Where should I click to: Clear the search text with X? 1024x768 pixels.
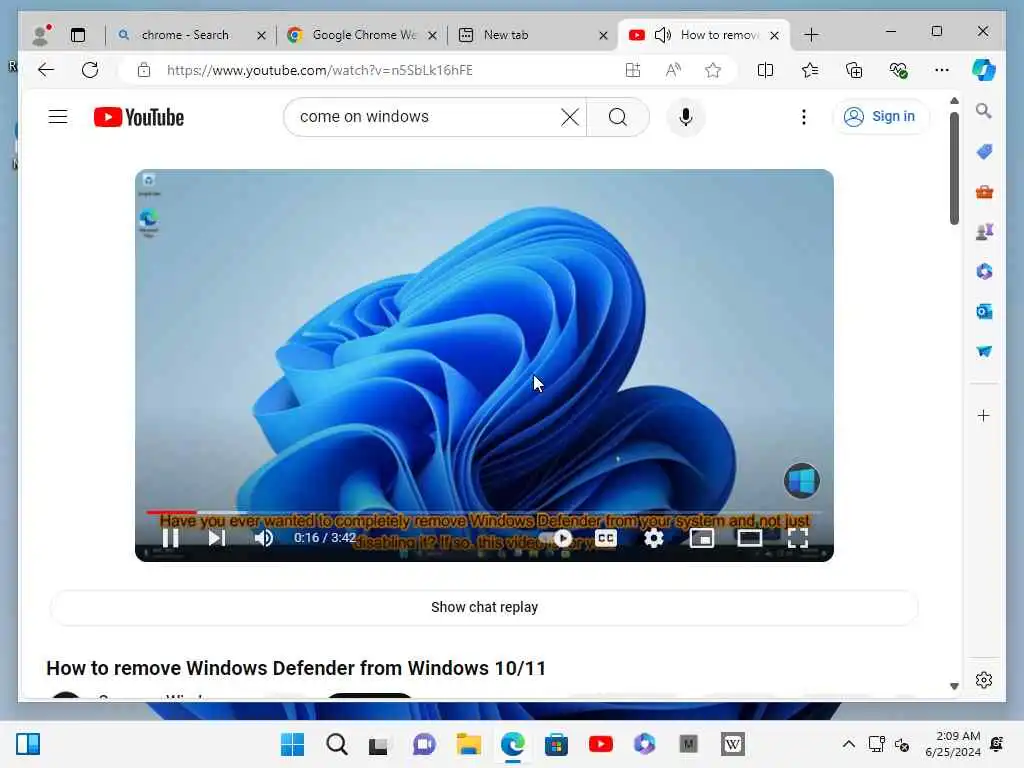(x=569, y=117)
